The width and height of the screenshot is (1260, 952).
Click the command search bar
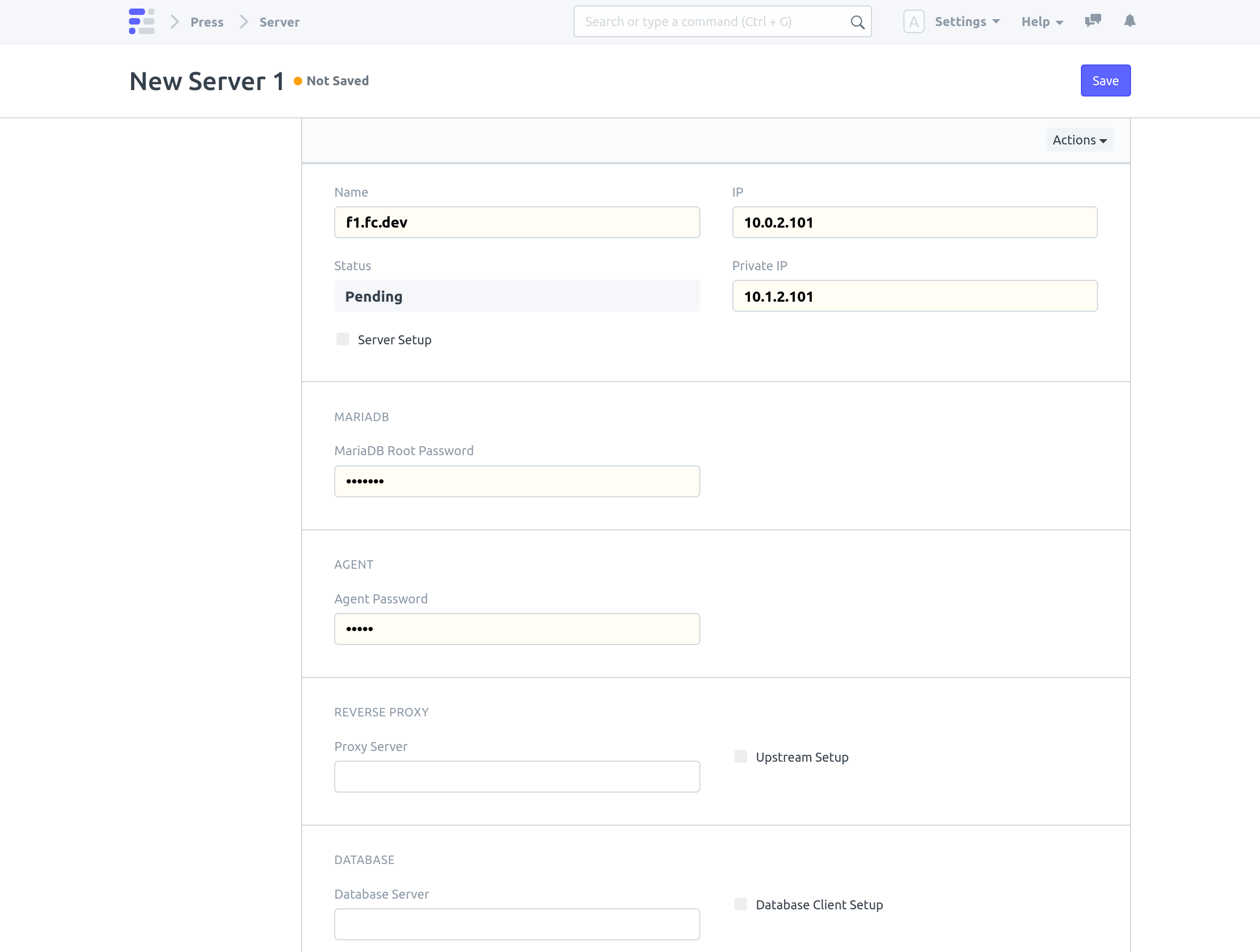(712, 21)
